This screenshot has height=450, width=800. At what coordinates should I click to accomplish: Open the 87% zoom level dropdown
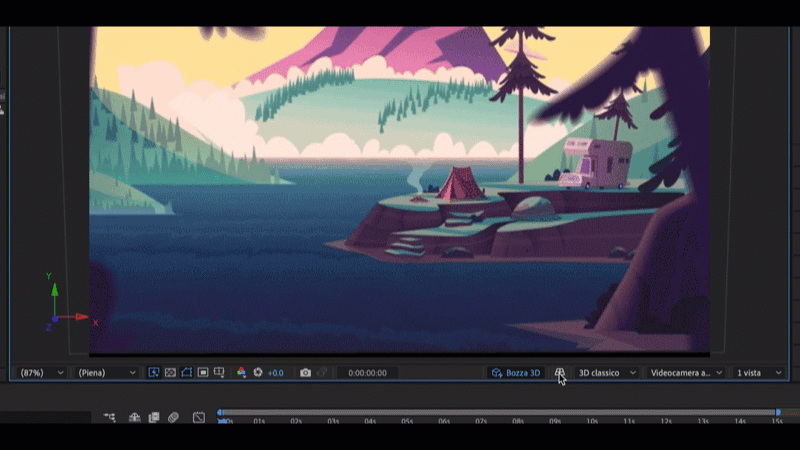click(41, 373)
